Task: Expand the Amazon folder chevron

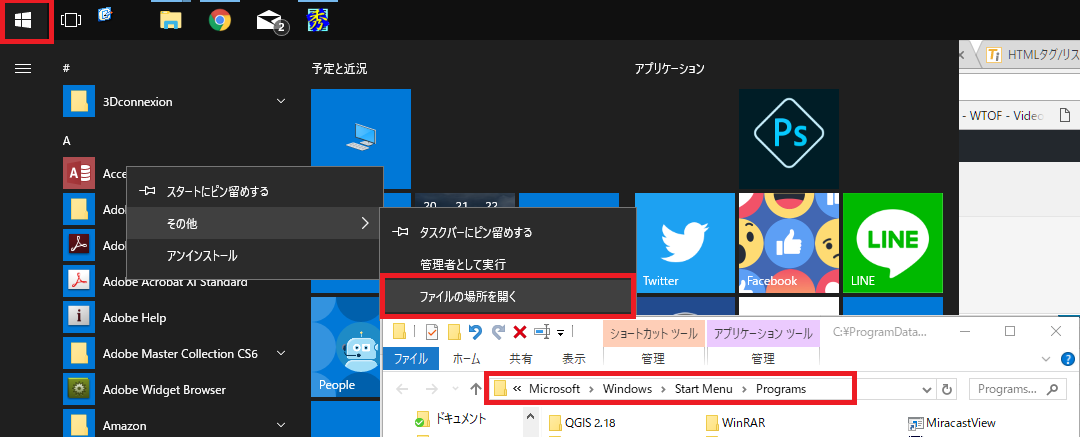Action: click(x=280, y=425)
